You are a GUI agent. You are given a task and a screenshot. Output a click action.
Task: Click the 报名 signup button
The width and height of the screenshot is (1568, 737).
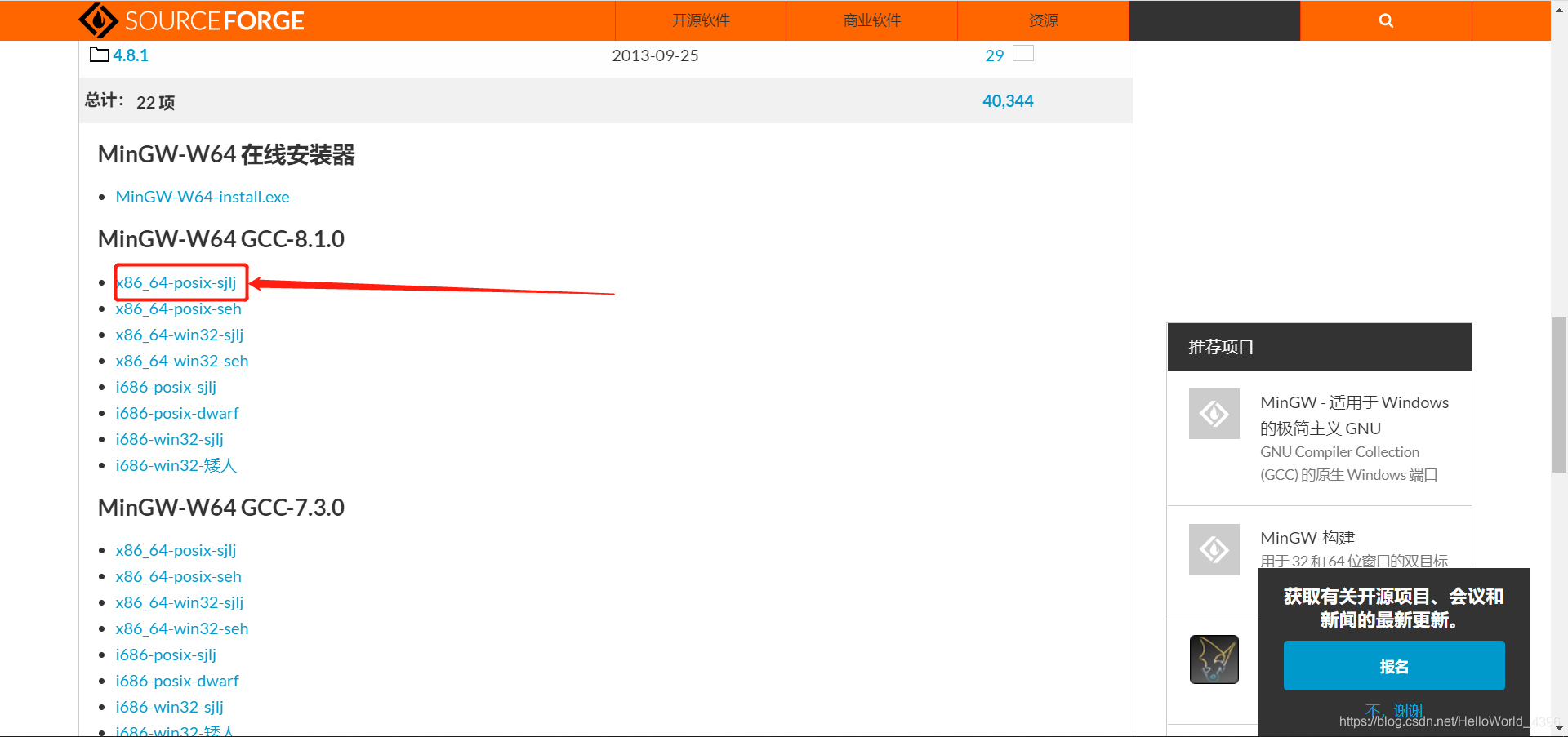pos(1394,666)
